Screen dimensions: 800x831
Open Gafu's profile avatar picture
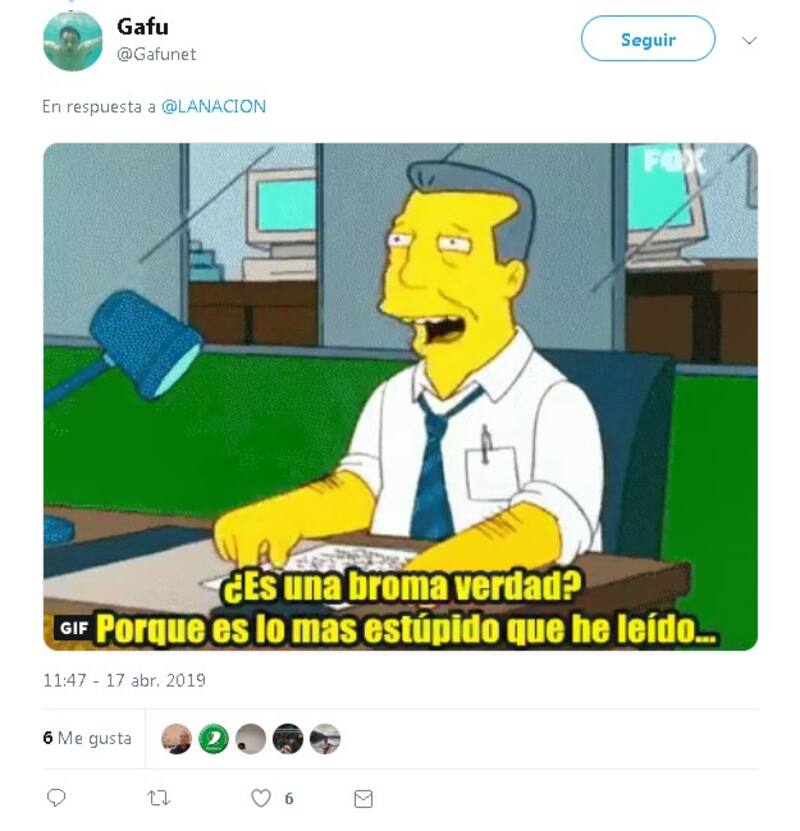click(x=73, y=41)
